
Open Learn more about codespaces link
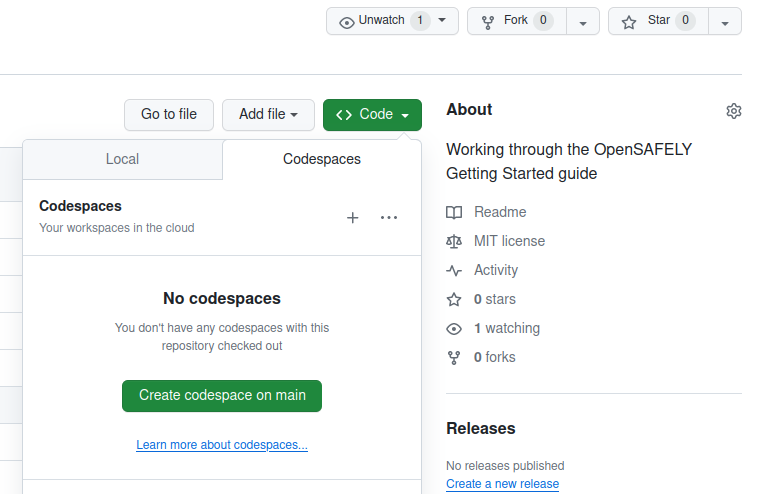[x=222, y=445]
